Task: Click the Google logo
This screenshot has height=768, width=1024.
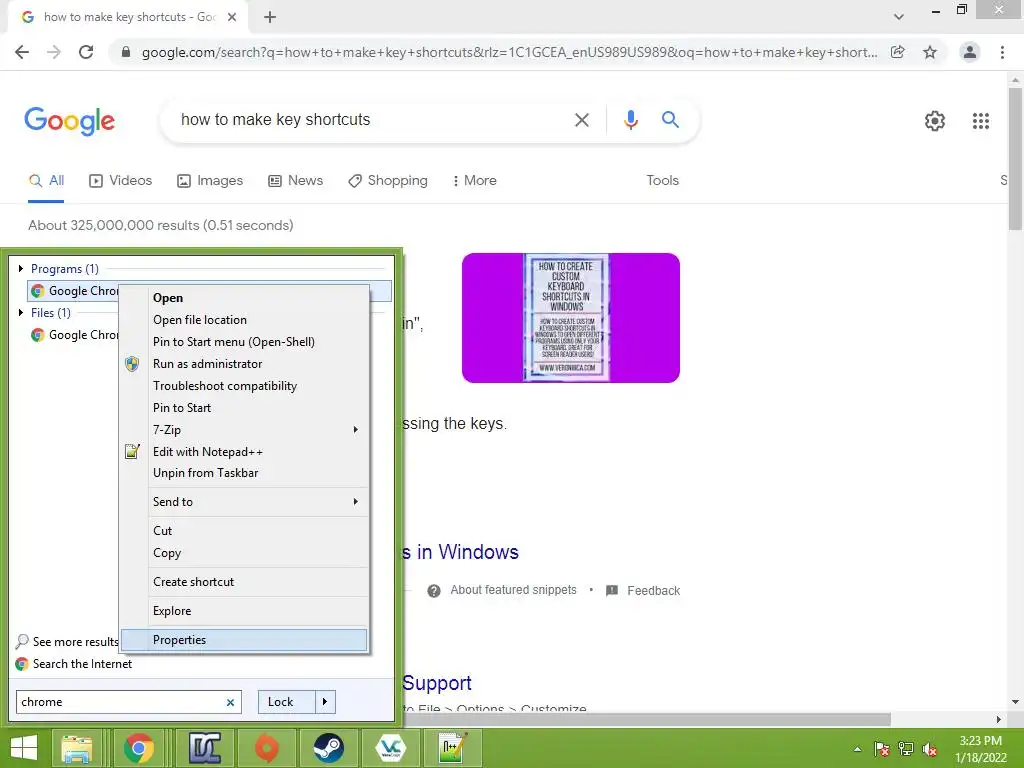Action: pyautogui.click(x=70, y=121)
